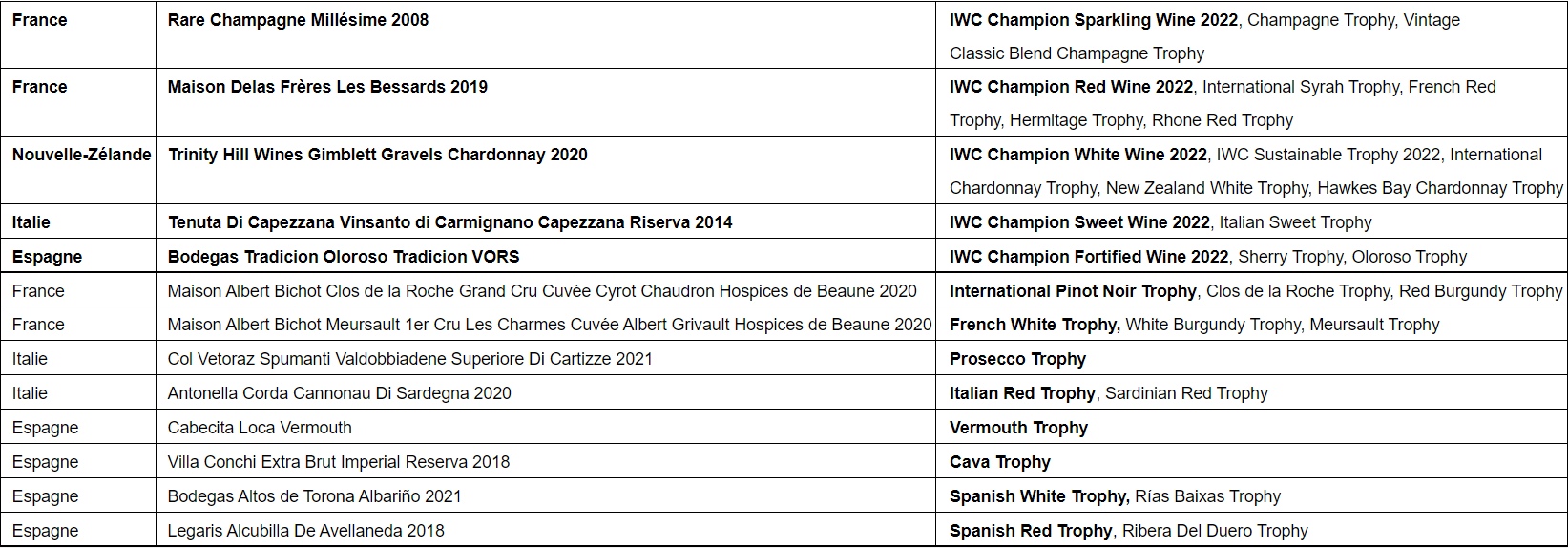Click the Prosecco Trophy cell

[1017, 359]
